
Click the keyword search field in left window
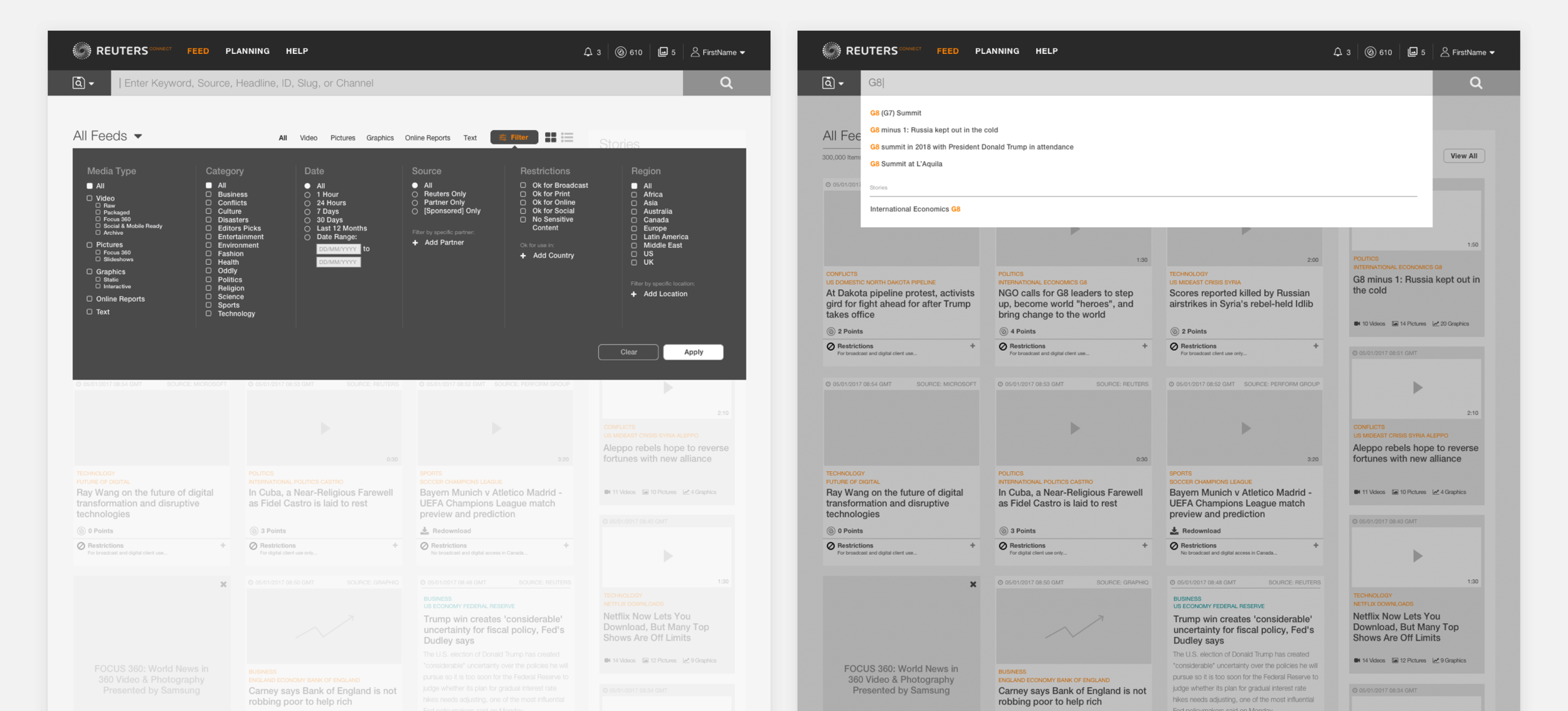(397, 83)
